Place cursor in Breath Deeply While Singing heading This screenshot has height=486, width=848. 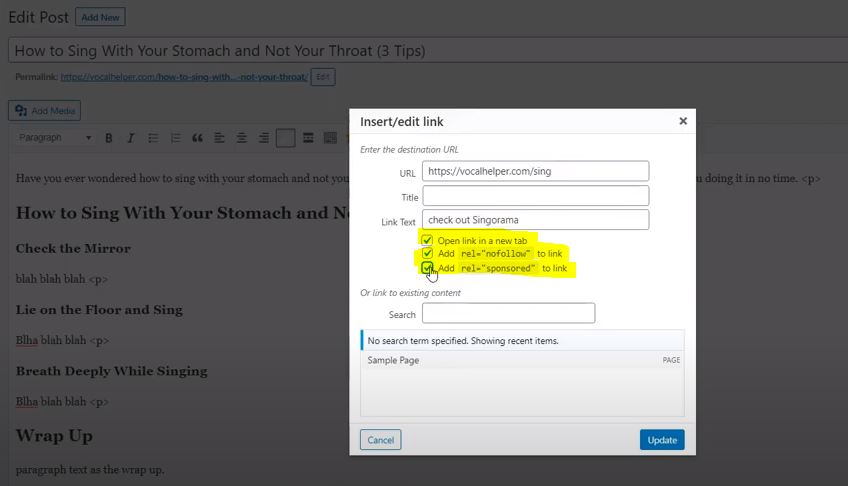click(x=111, y=371)
